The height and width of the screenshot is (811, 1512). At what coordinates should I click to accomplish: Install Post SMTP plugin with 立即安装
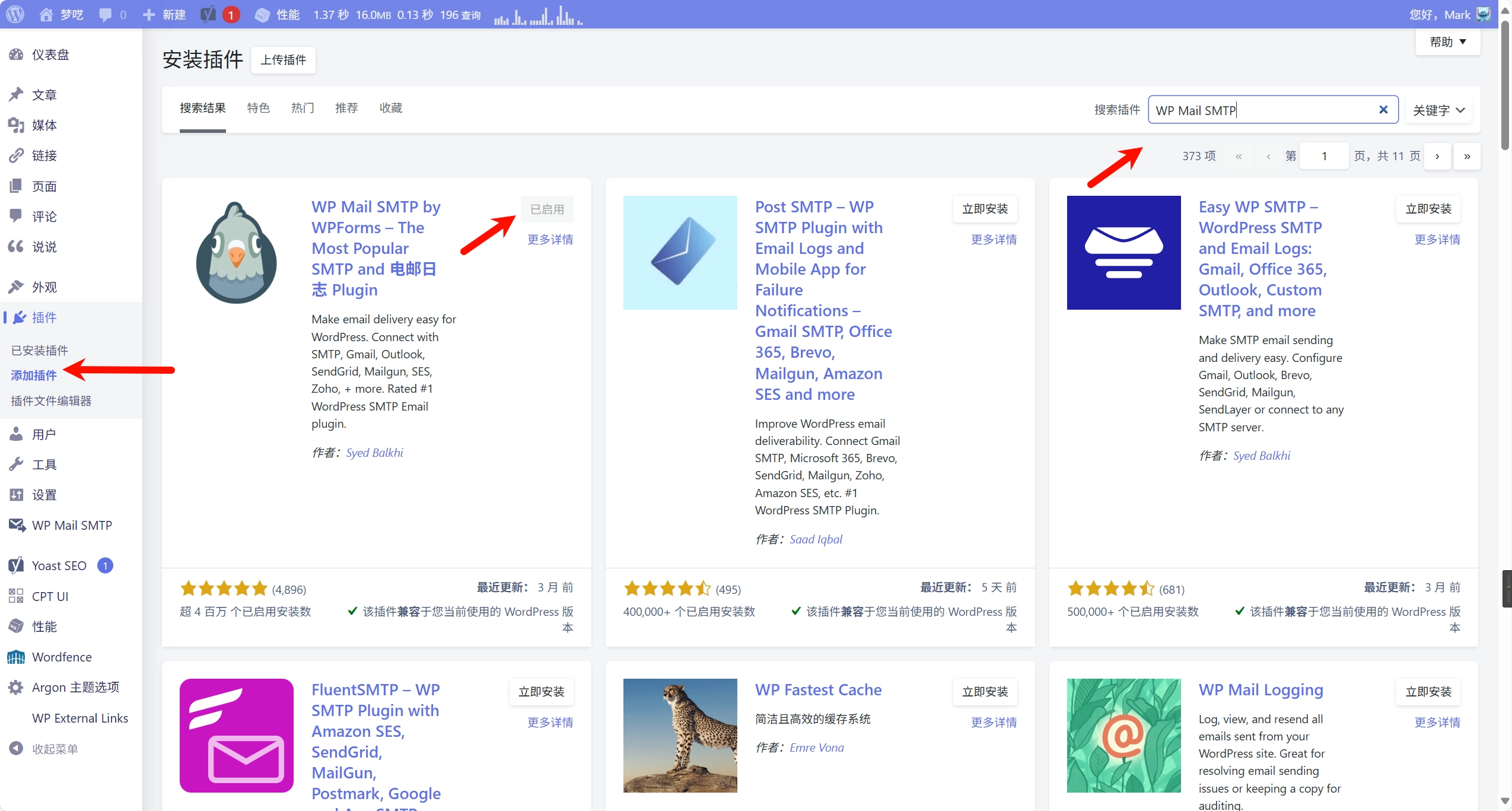(x=985, y=209)
